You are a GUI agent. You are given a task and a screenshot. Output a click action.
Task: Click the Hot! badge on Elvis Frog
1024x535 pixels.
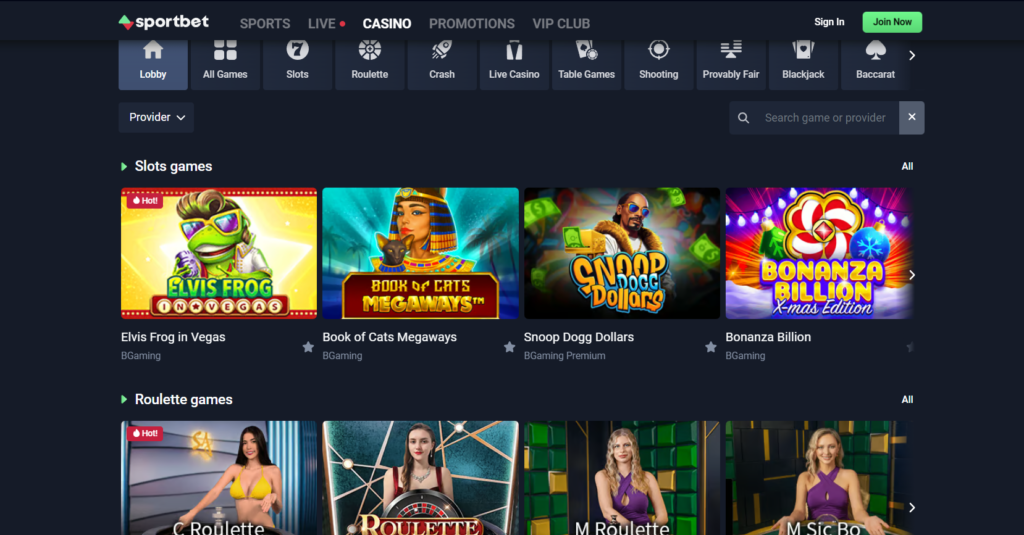pyautogui.click(x=145, y=201)
